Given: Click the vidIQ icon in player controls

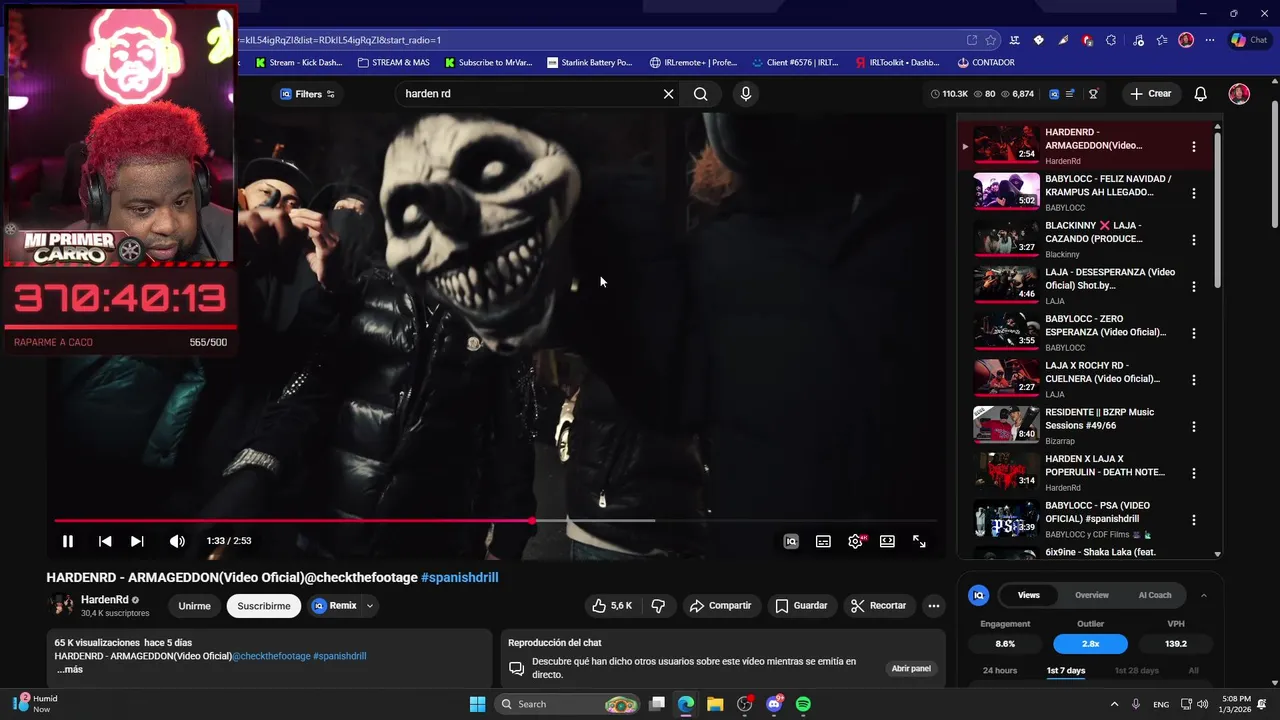Looking at the screenshot, I should 791,541.
